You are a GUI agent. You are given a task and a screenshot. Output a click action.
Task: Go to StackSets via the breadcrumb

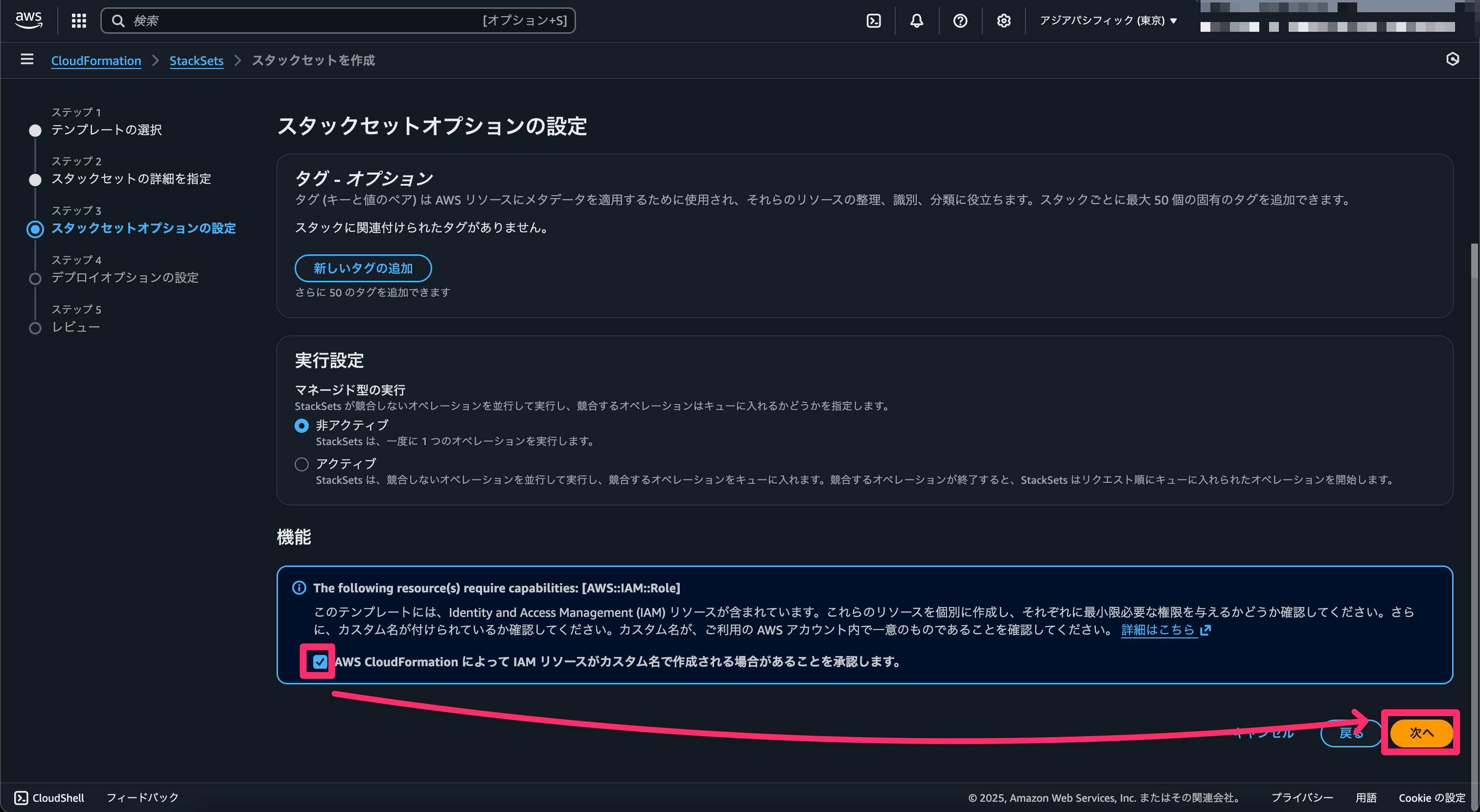click(196, 60)
